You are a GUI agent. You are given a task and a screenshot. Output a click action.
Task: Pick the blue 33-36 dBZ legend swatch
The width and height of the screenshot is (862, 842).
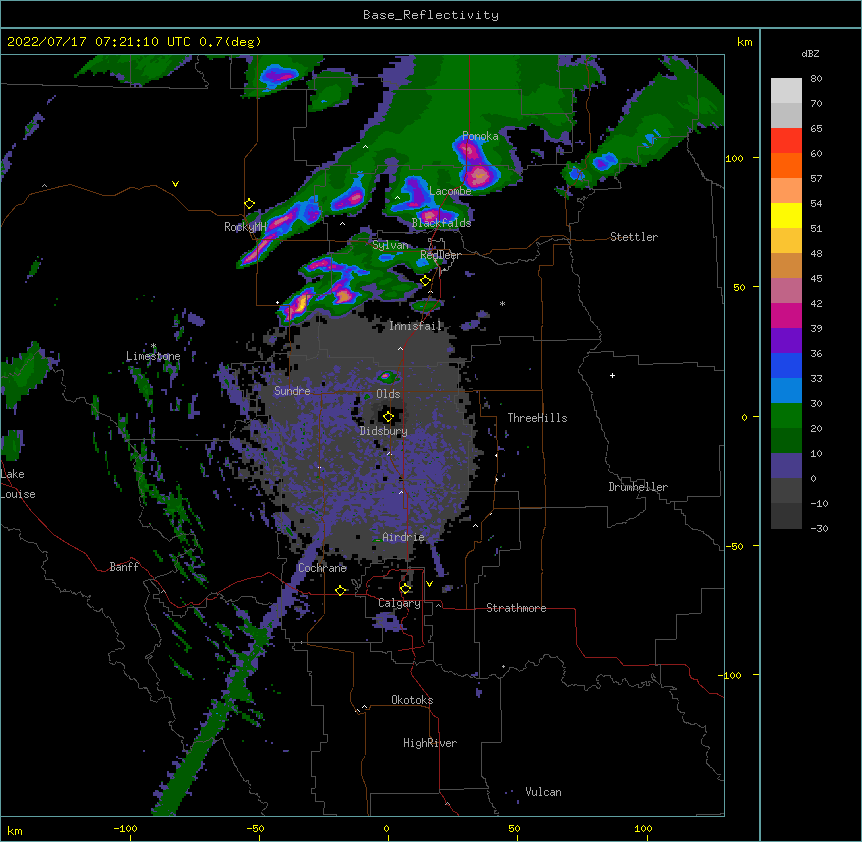click(786, 365)
